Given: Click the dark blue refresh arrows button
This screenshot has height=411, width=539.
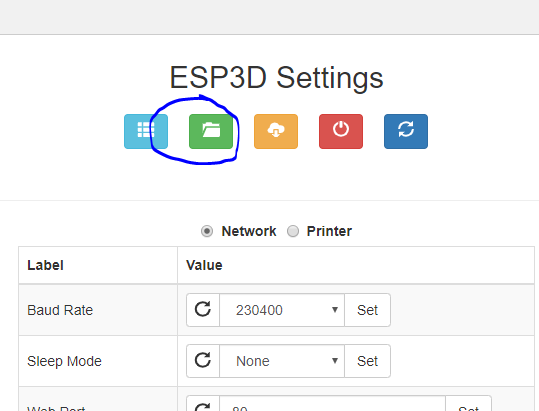Looking at the screenshot, I should pos(406,131).
